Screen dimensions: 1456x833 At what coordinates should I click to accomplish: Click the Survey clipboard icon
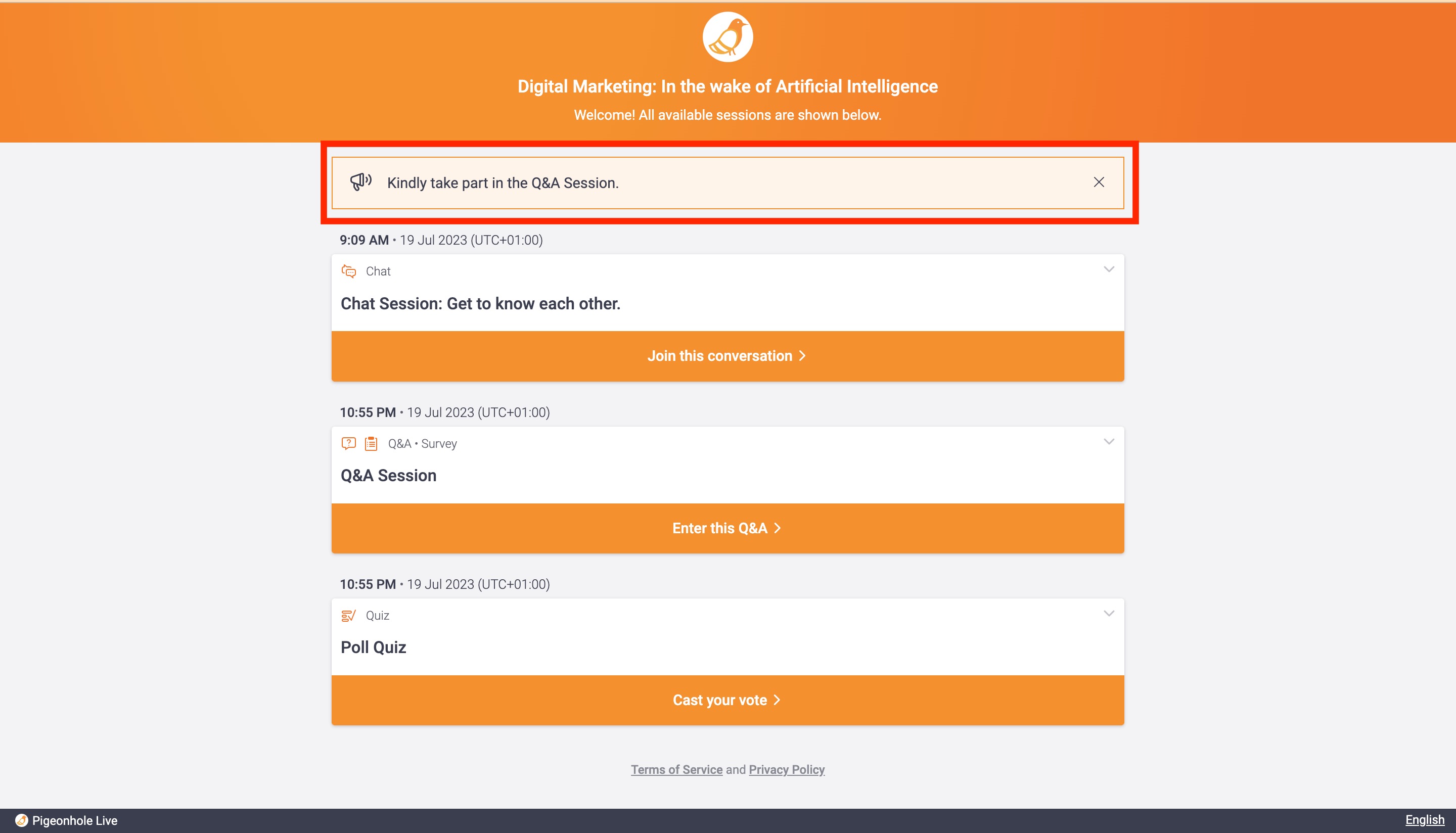[371, 443]
